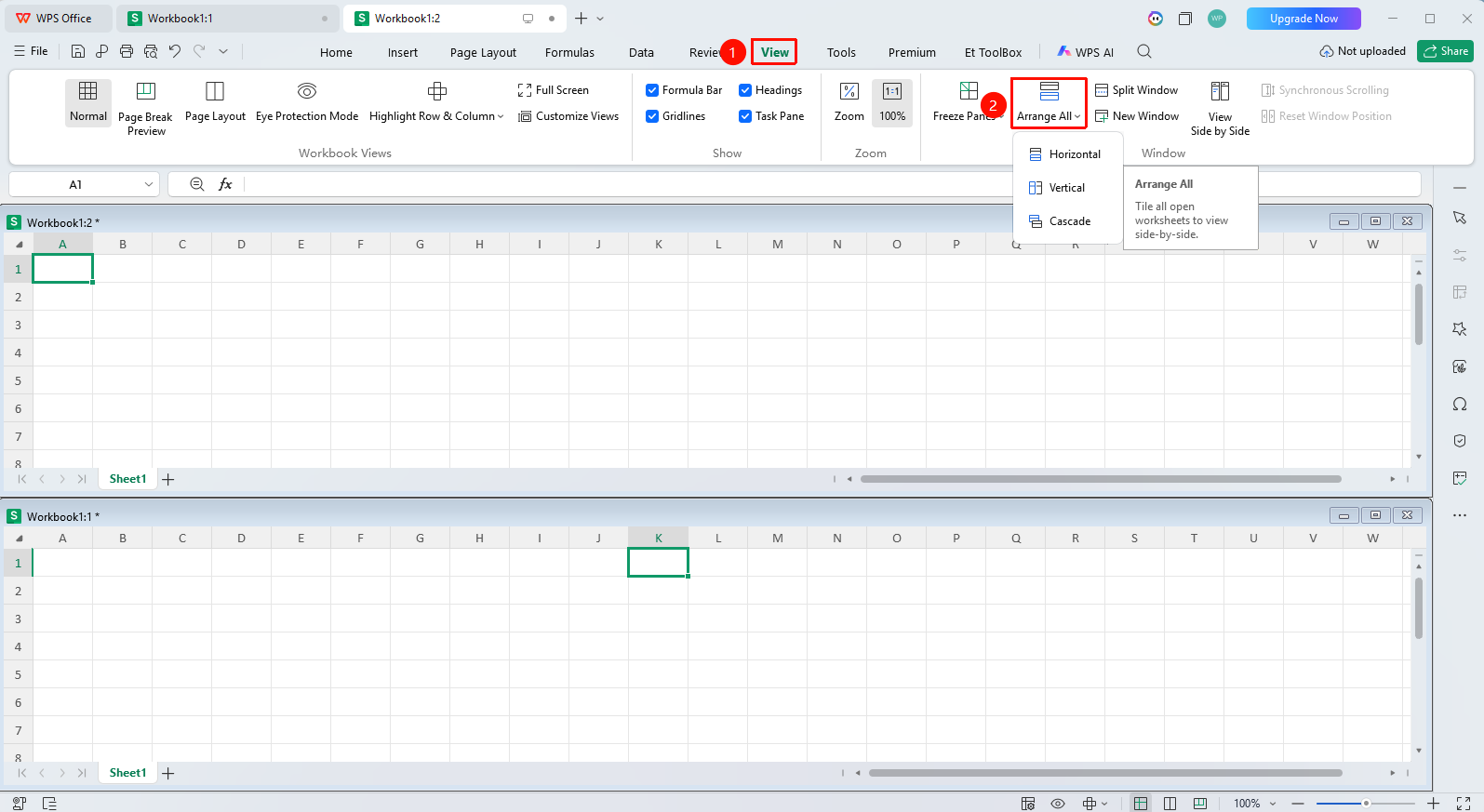This screenshot has width=1484, height=812.
Task: Click the insert function fx icon
Action: pos(225,184)
